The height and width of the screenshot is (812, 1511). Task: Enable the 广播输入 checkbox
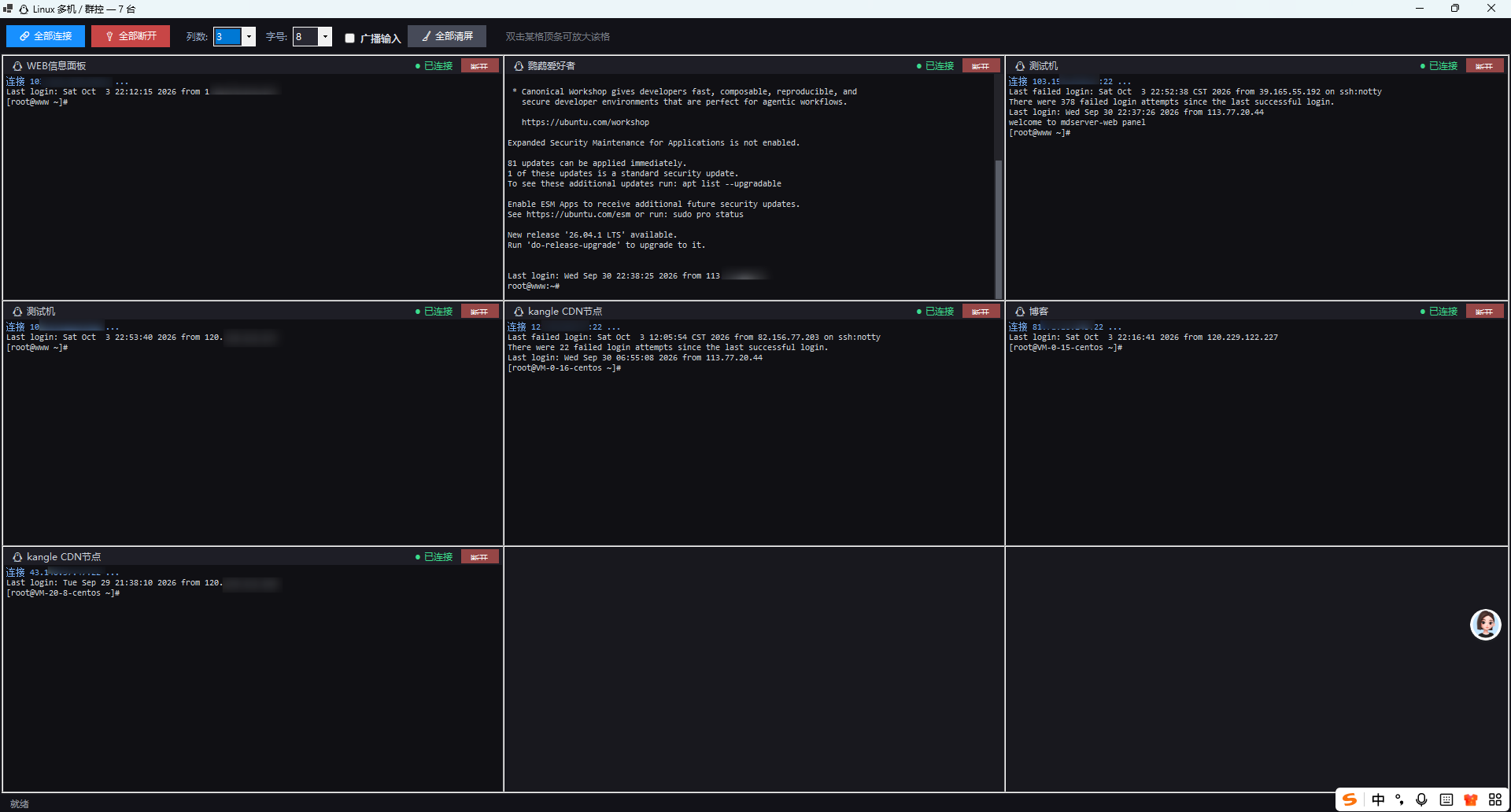pos(350,38)
